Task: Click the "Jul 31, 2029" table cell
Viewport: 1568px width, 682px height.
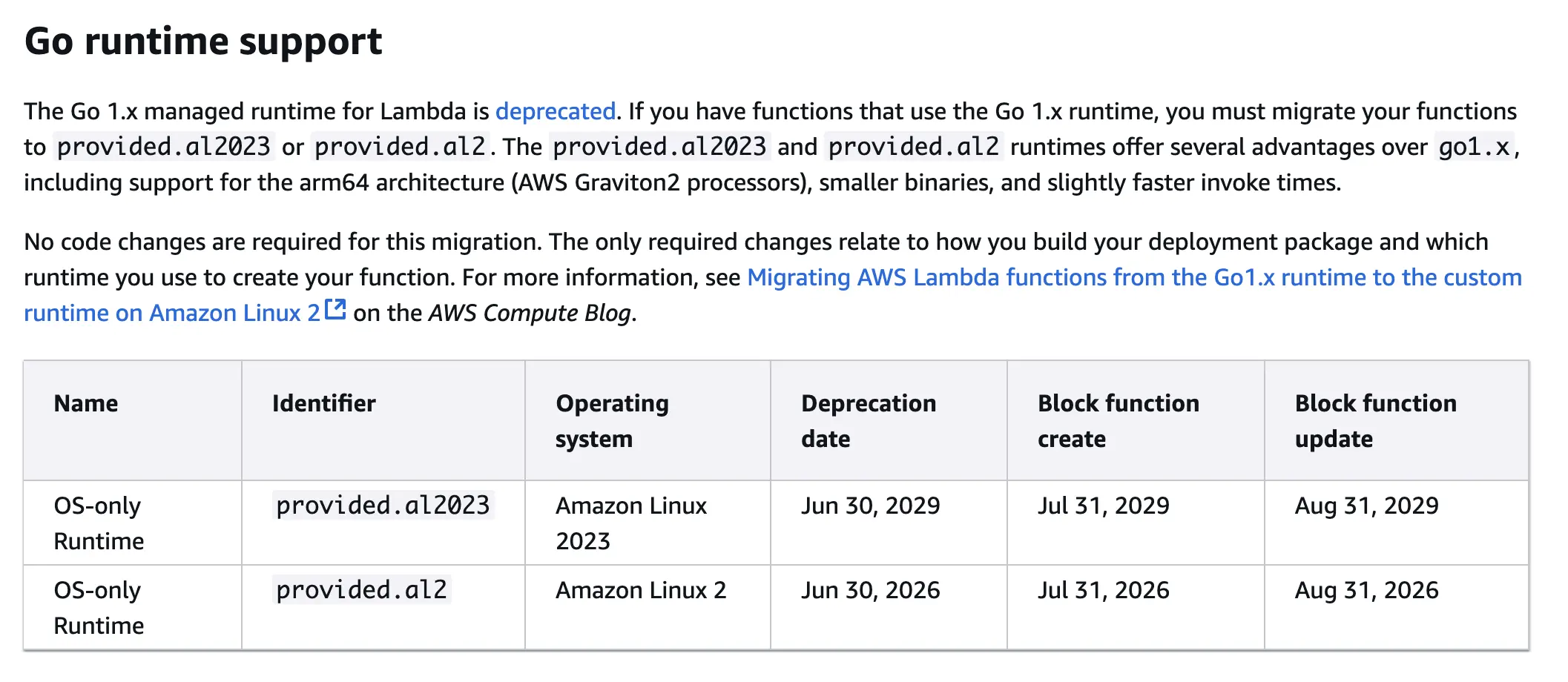Action: pyautogui.click(x=1103, y=506)
